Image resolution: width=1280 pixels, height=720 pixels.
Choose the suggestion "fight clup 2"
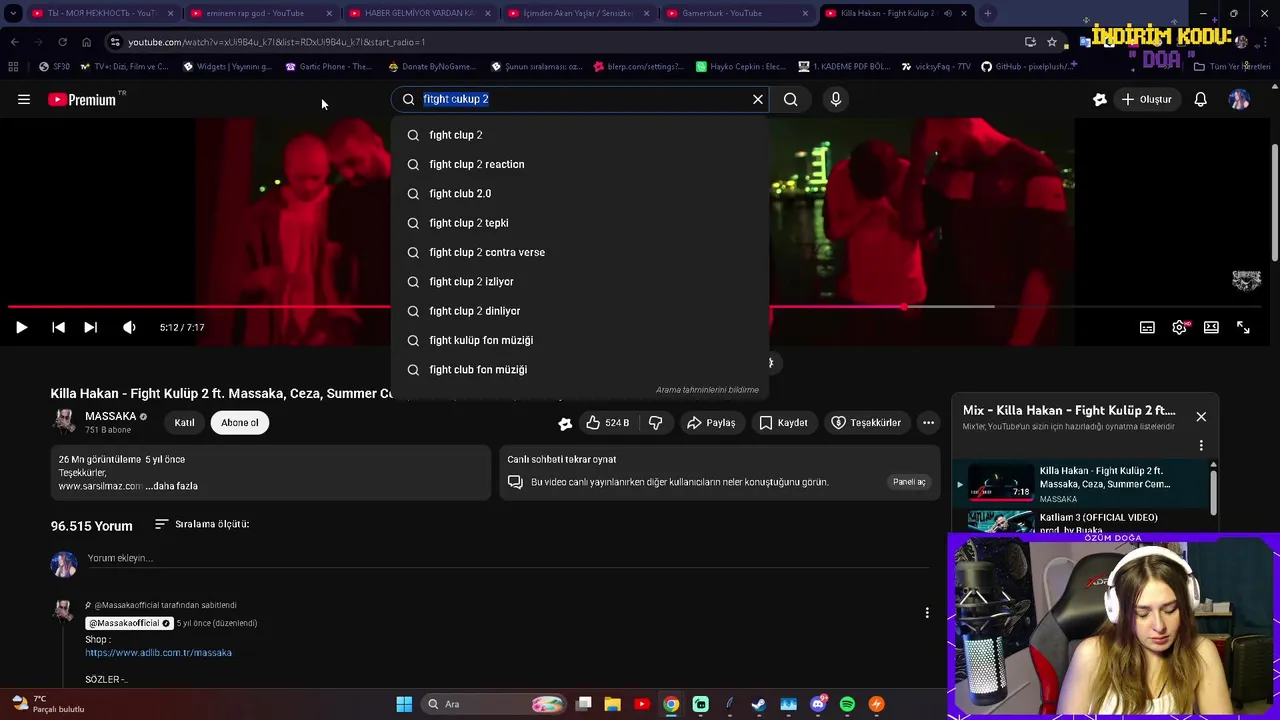(580, 135)
